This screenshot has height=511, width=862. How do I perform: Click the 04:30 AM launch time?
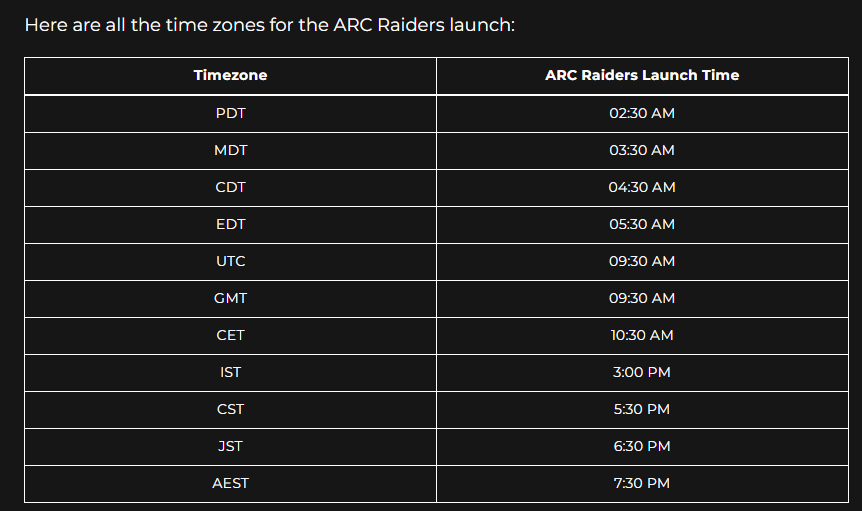point(642,187)
